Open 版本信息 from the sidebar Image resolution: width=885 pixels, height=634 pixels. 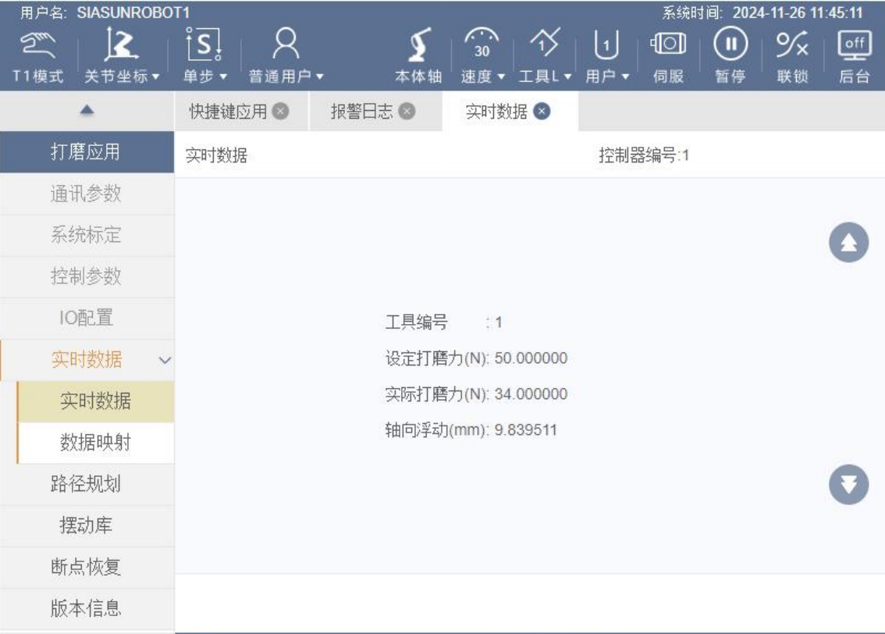tap(86, 608)
